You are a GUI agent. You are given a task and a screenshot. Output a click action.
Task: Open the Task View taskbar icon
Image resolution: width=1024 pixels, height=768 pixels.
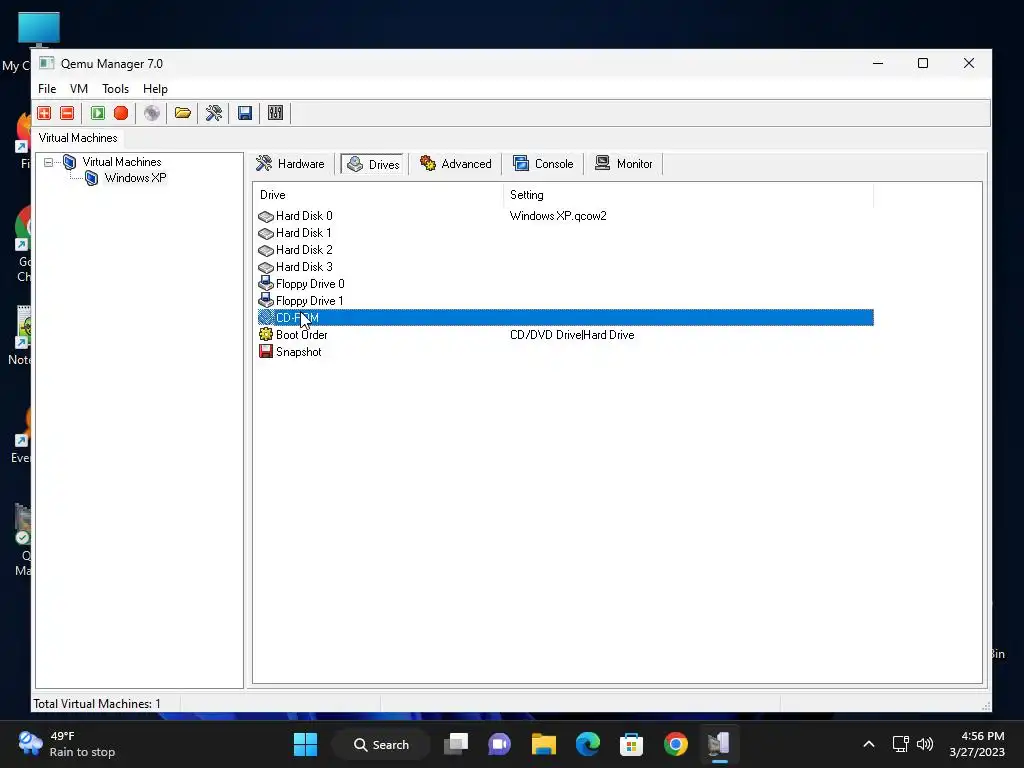[456, 744]
